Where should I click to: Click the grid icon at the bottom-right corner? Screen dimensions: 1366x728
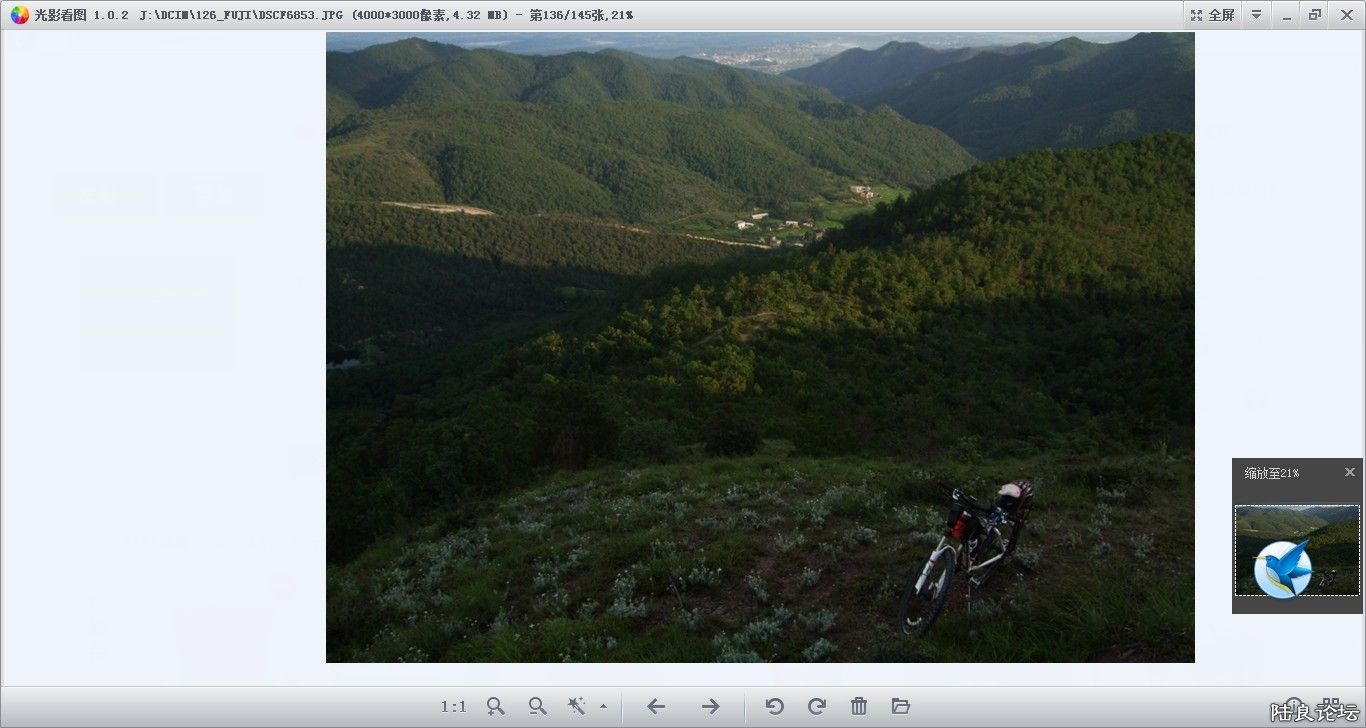point(1330,700)
